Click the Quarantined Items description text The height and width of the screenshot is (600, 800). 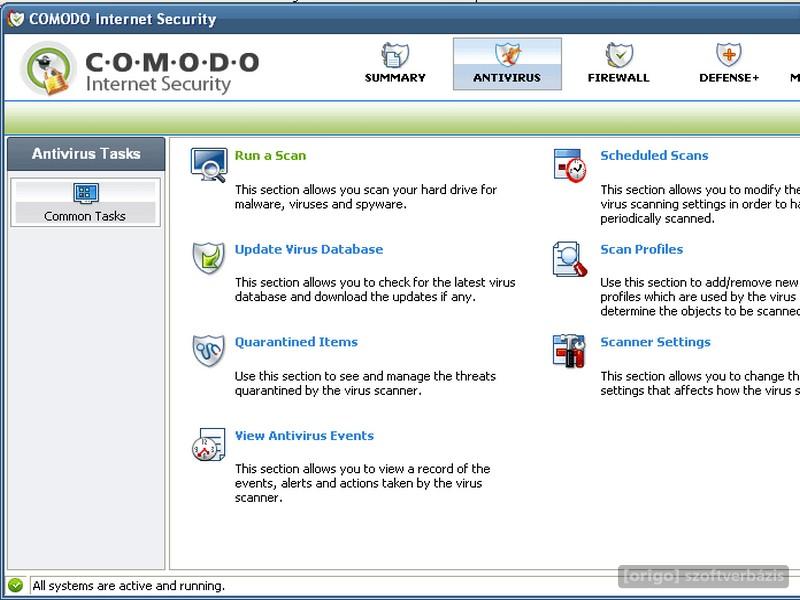(365, 383)
